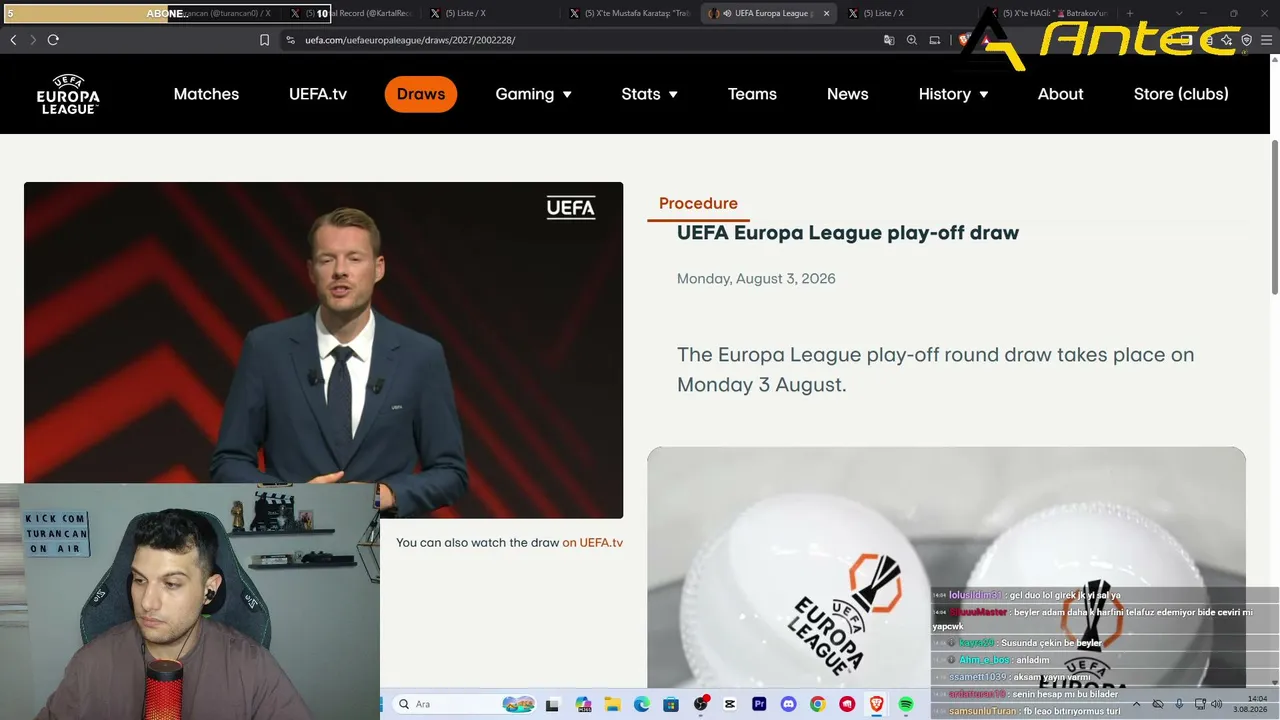This screenshot has height=720, width=1280.
Task: Open Discord from taskbar
Action: pos(789,704)
